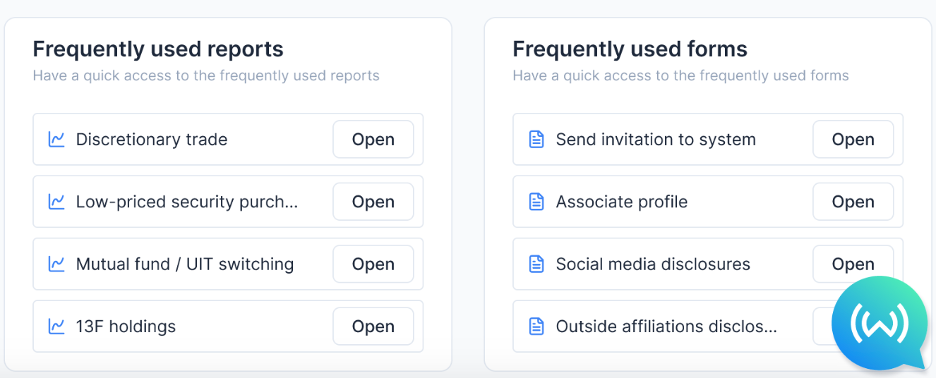
Task: Click the 13F holdings row label
Action: 126,327
